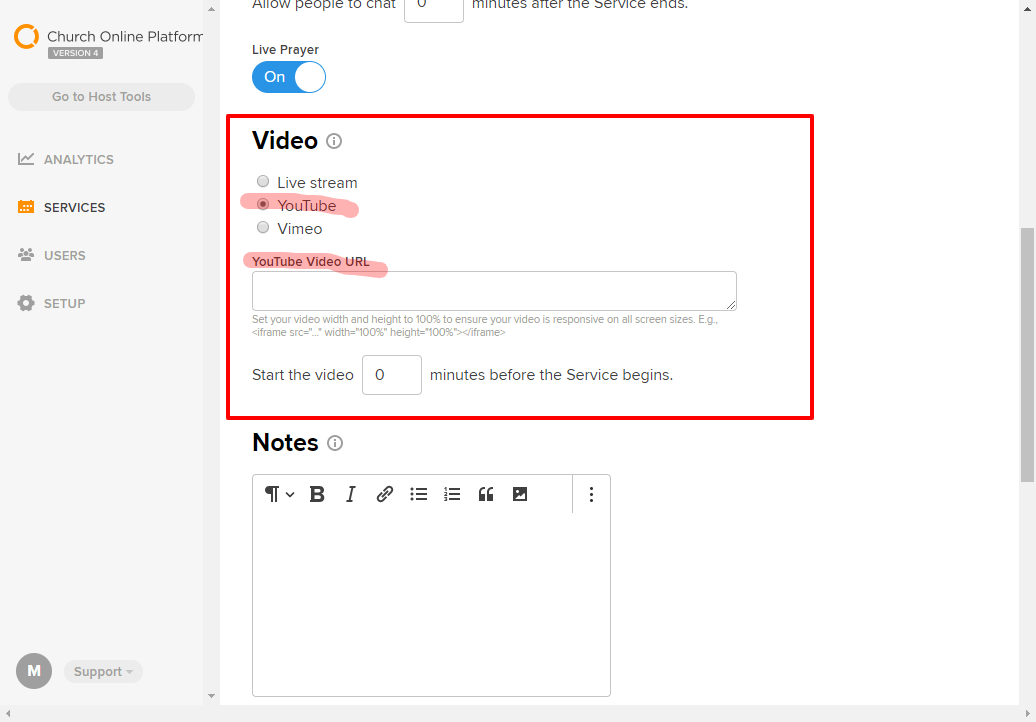Click the Church Online Platform logo icon
This screenshot has width=1036, height=722.
(x=26, y=36)
